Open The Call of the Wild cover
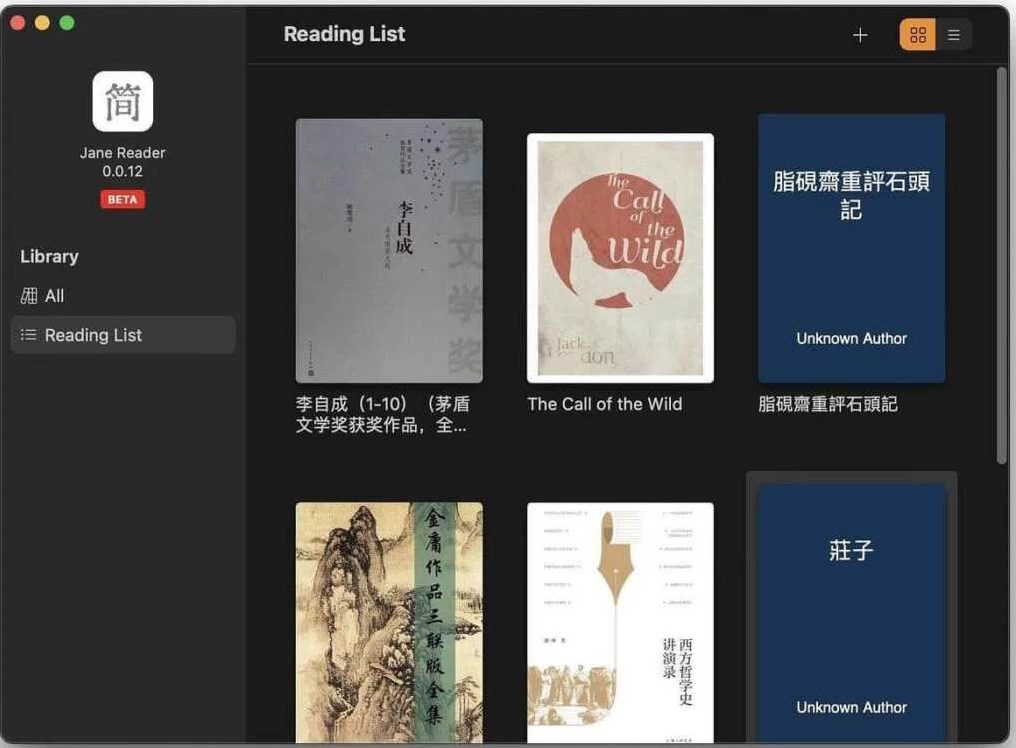The image size is (1016, 748). click(x=620, y=258)
